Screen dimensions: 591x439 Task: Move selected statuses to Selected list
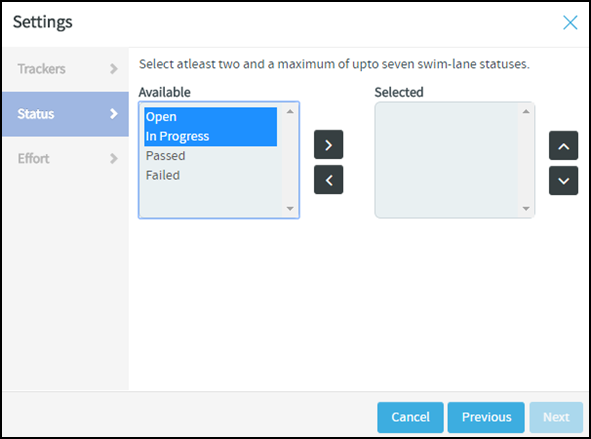click(x=328, y=145)
